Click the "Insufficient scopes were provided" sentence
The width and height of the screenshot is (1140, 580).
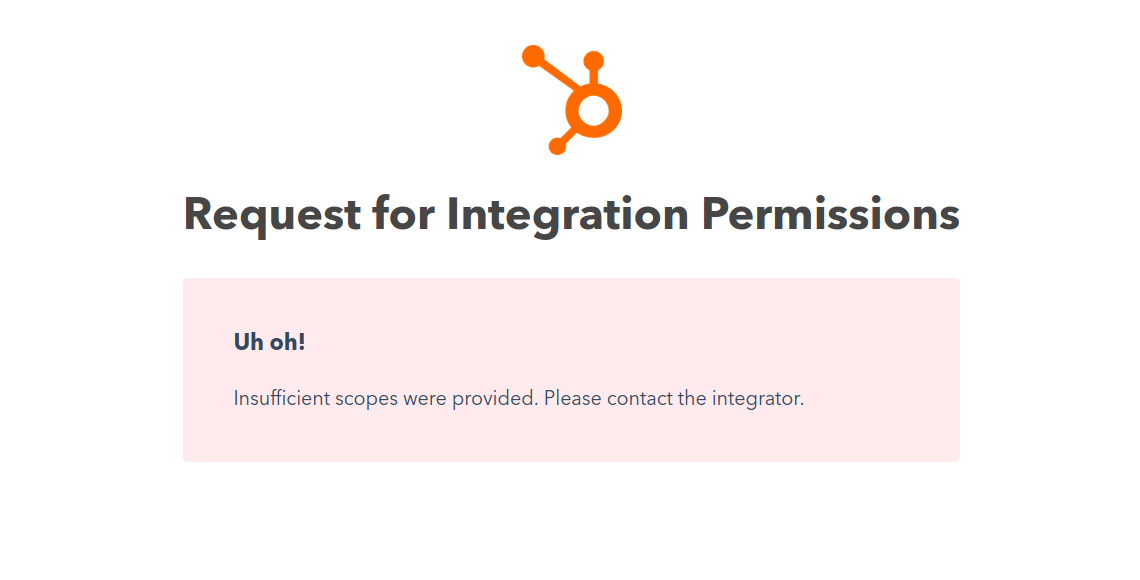[386, 398]
